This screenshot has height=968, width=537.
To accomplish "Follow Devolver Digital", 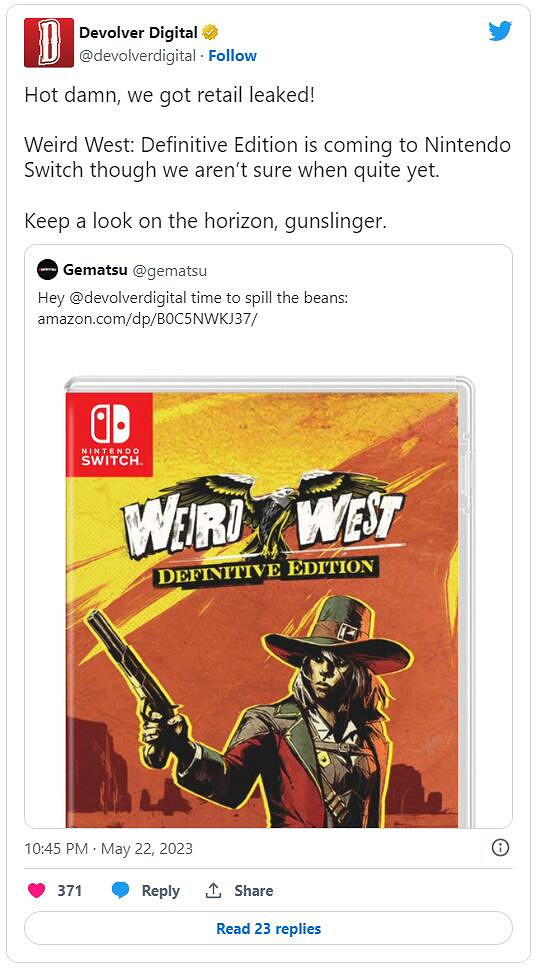I will coord(232,56).
